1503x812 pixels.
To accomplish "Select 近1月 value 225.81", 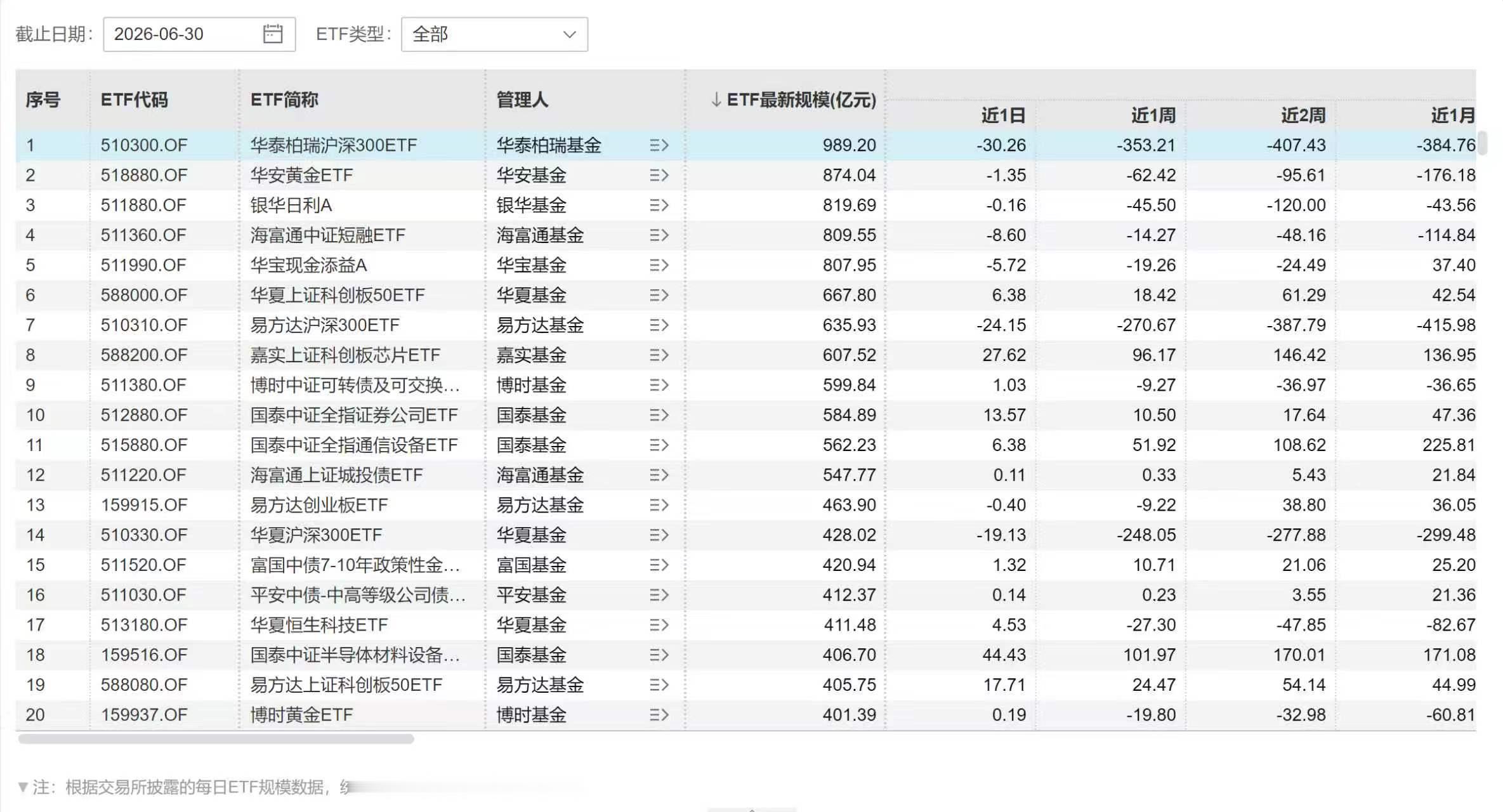I will click(1449, 445).
